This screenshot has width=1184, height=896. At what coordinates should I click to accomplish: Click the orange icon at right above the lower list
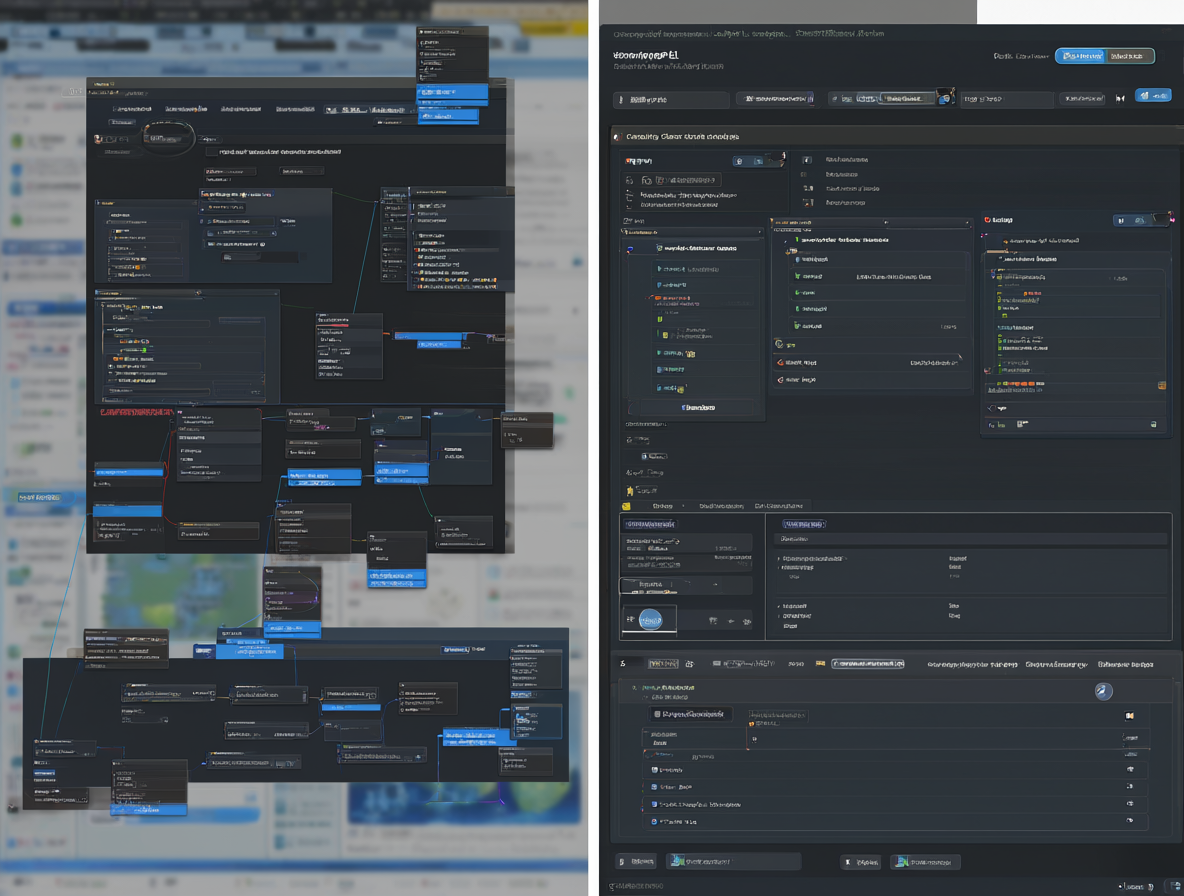(x=1130, y=716)
